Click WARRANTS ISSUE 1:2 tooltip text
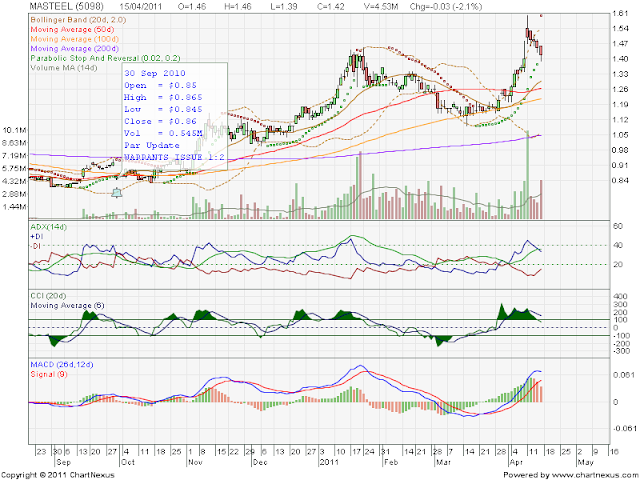 click(x=175, y=157)
